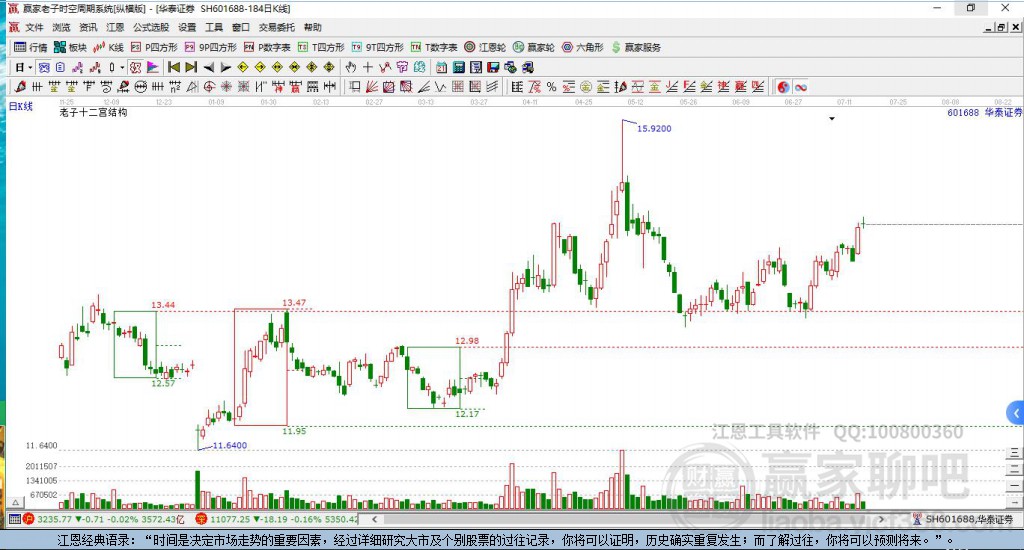The width and height of the screenshot is (1024, 550).
Task: Click the blue side panel arrow
Action: point(1015,413)
